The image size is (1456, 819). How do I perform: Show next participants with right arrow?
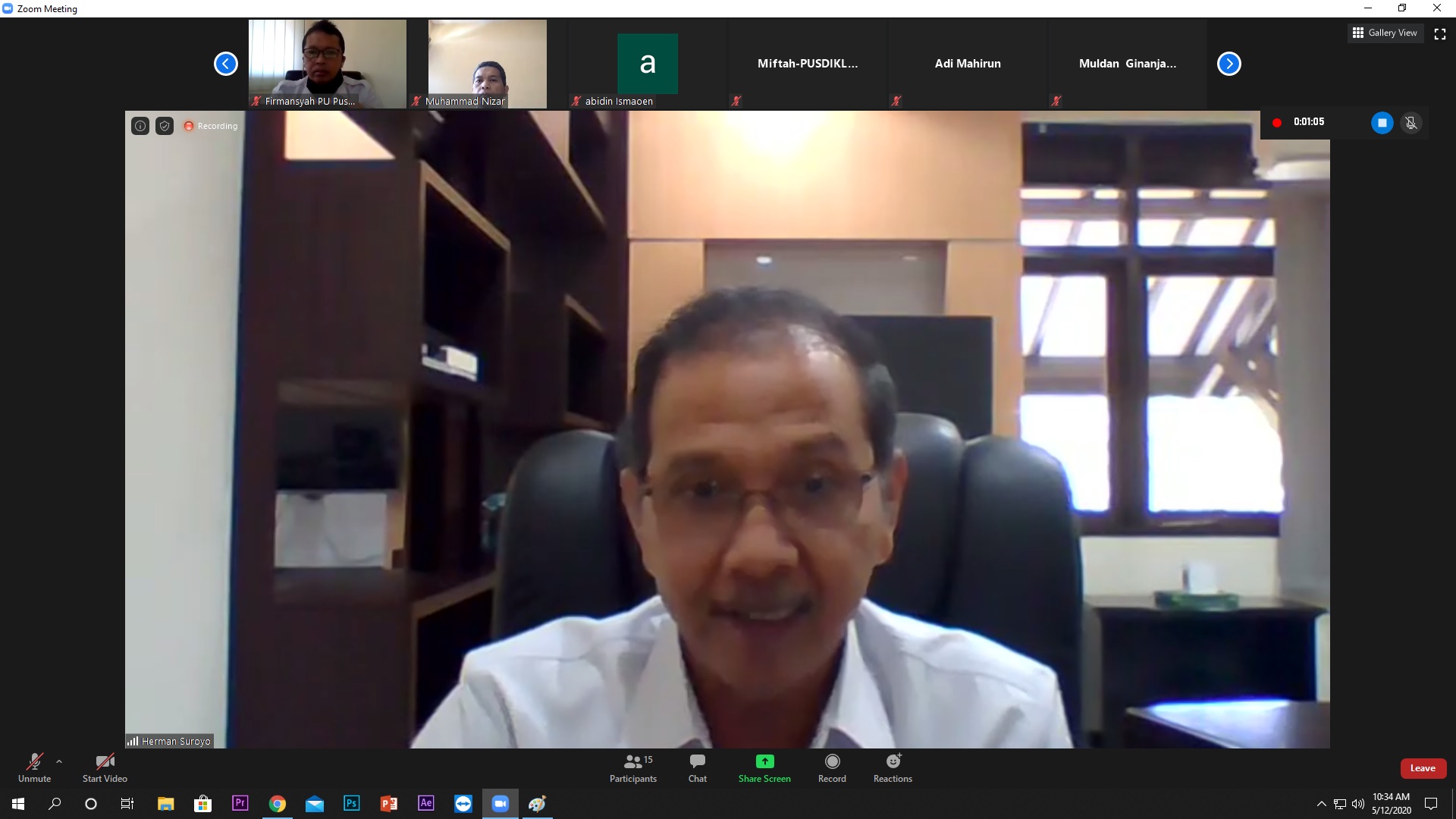pyautogui.click(x=1229, y=64)
